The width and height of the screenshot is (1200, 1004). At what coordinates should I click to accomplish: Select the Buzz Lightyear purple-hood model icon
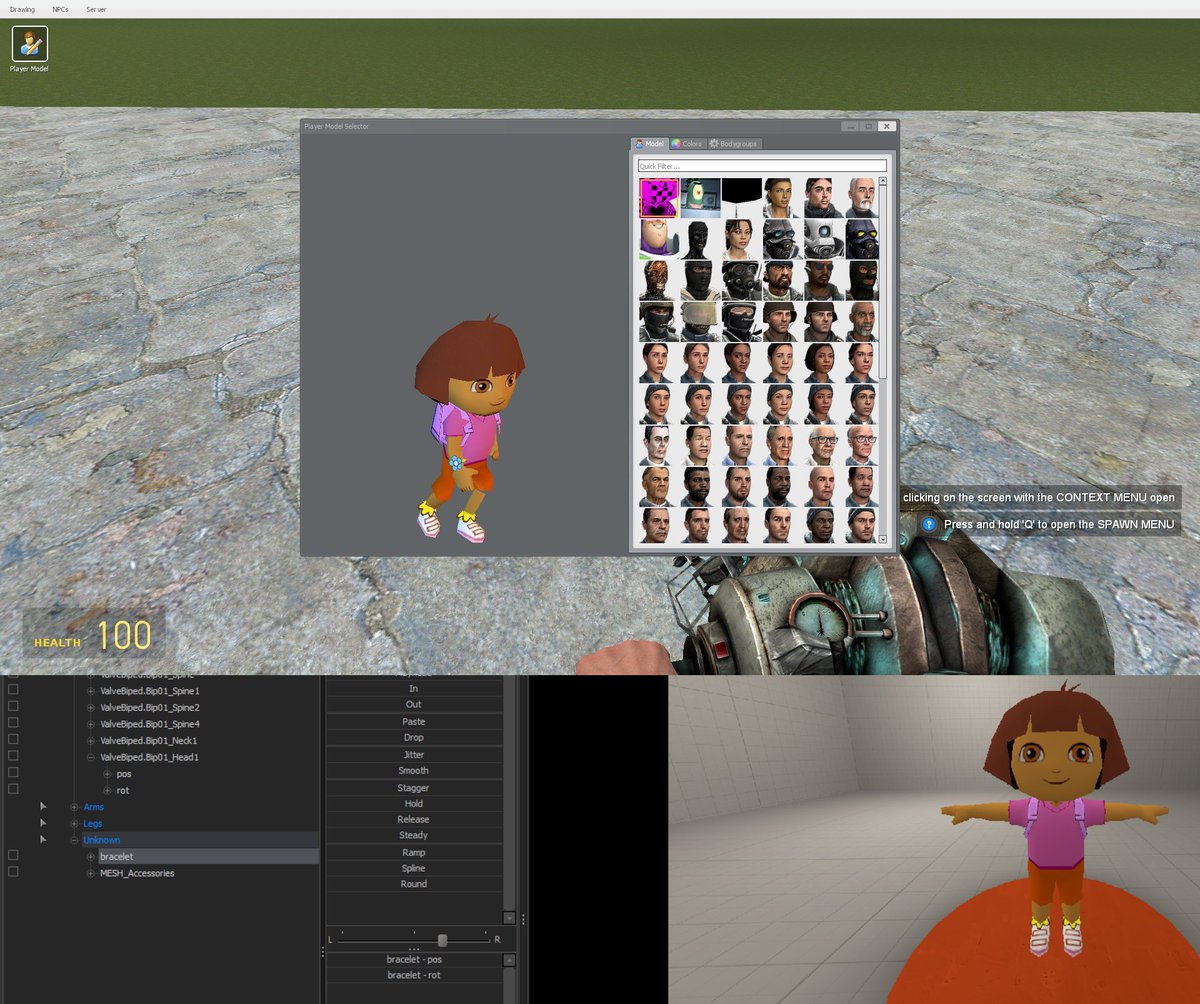(x=659, y=239)
